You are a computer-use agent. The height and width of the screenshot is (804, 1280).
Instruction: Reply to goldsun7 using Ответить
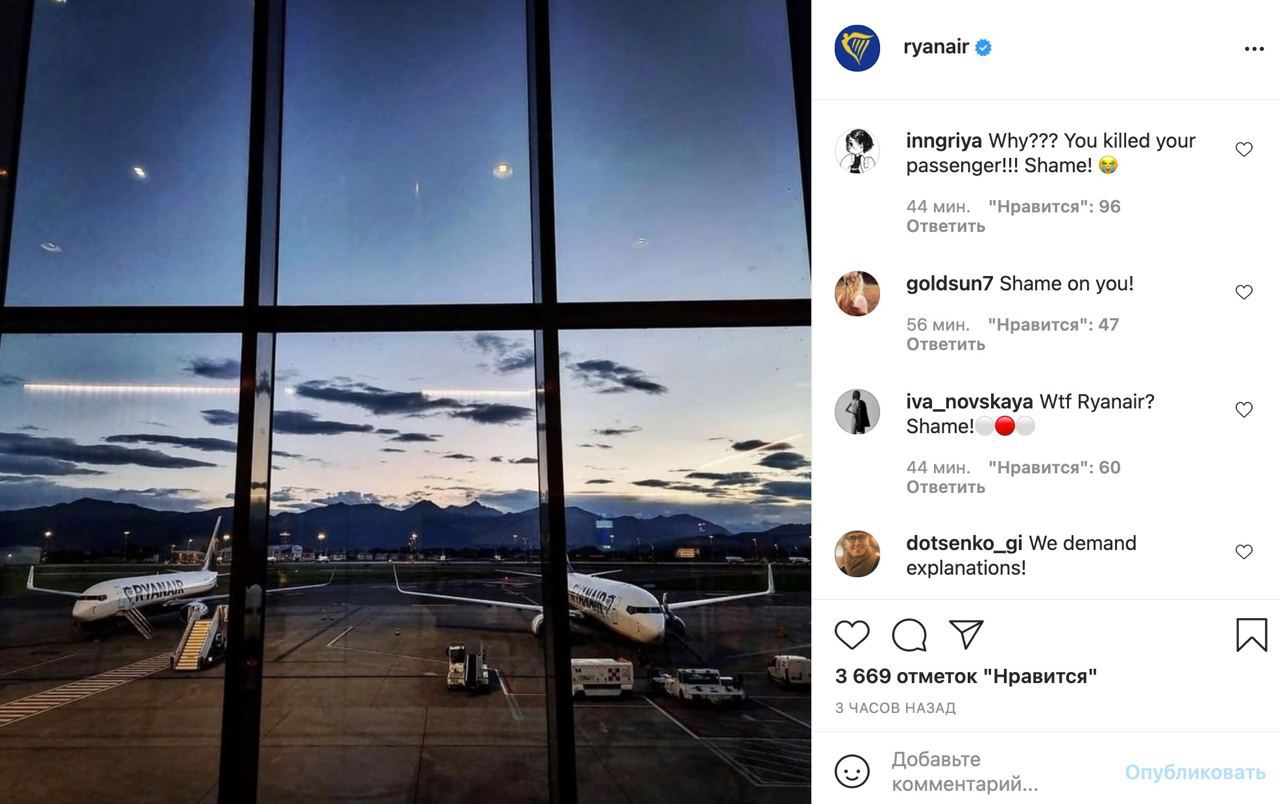point(946,344)
